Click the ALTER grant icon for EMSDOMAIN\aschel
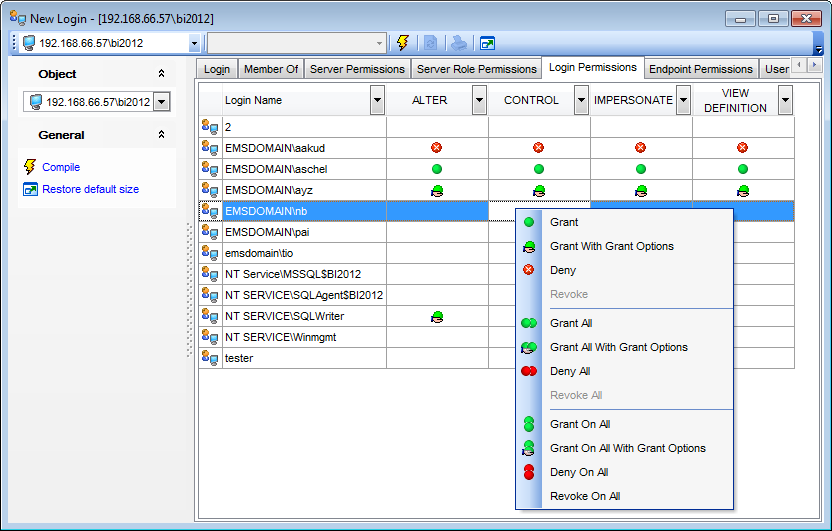The image size is (832, 531). (437, 169)
